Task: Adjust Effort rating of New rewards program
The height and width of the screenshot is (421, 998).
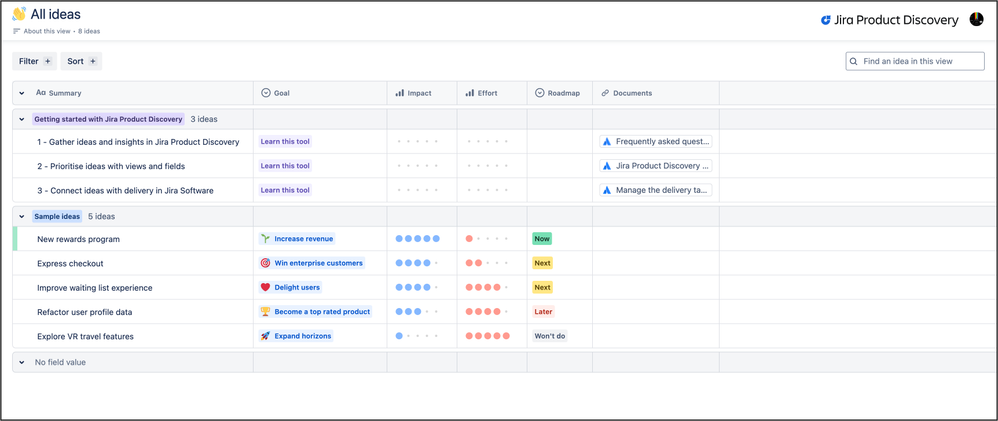Action: (x=488, y=239)
